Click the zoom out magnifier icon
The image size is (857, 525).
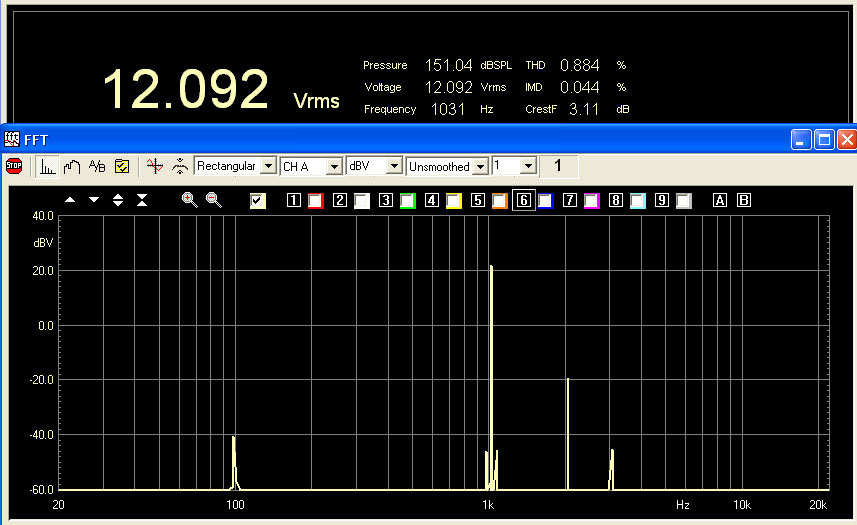click(x=214, y=200)
